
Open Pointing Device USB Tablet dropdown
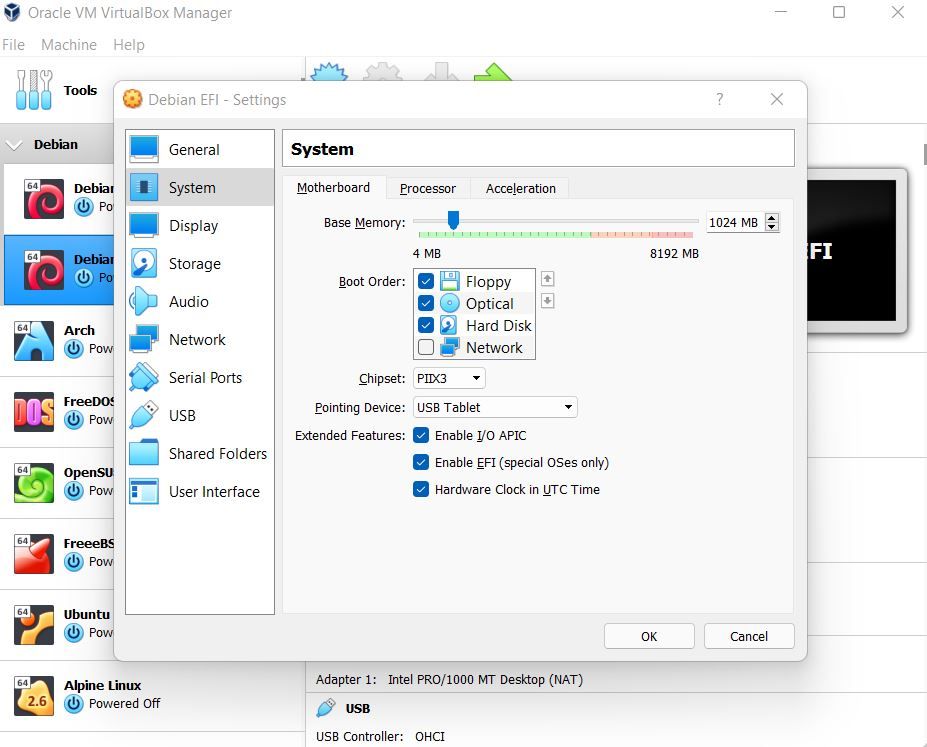click(x=495, y=407)
